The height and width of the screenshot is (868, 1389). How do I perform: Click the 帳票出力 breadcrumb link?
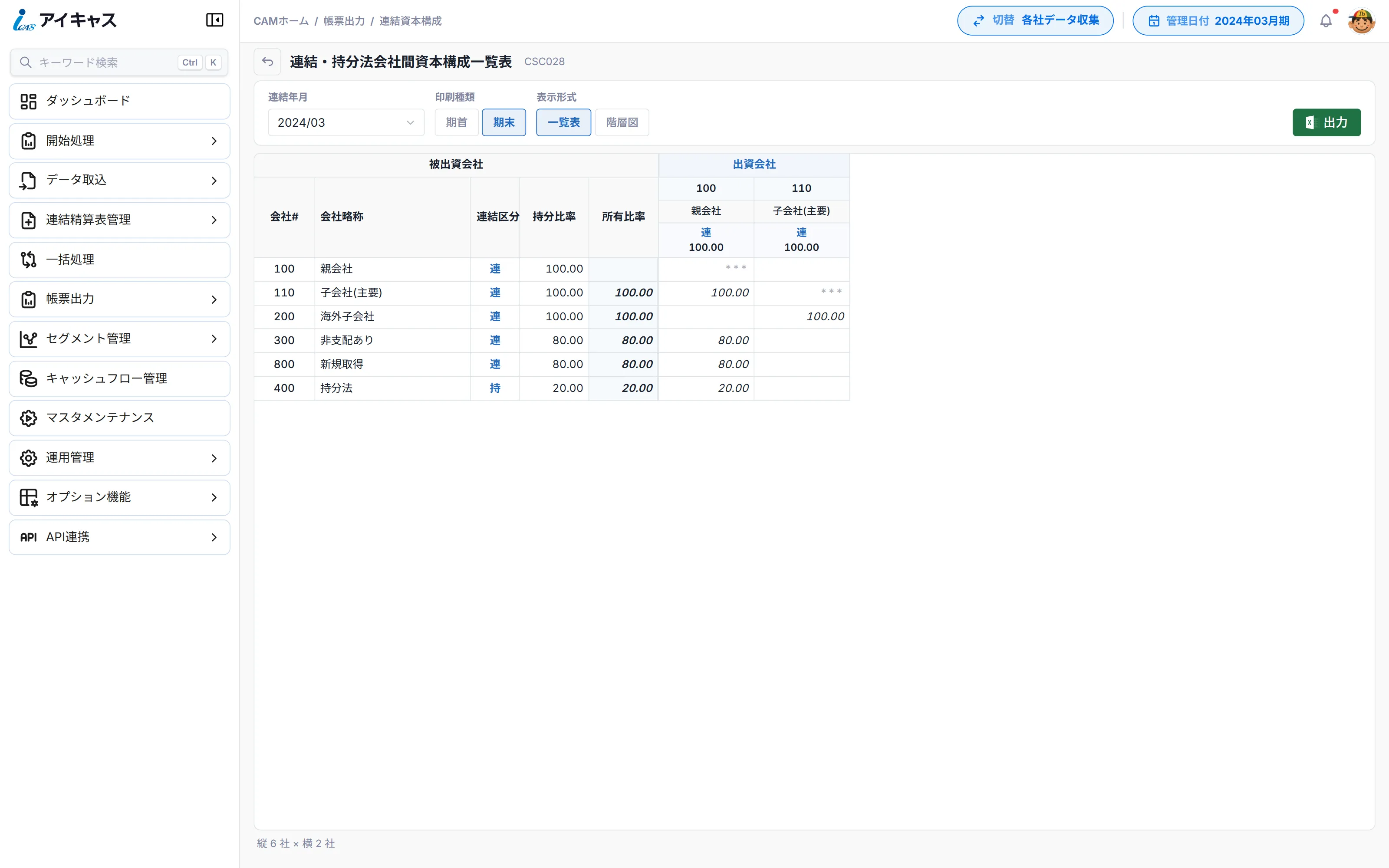344,21
